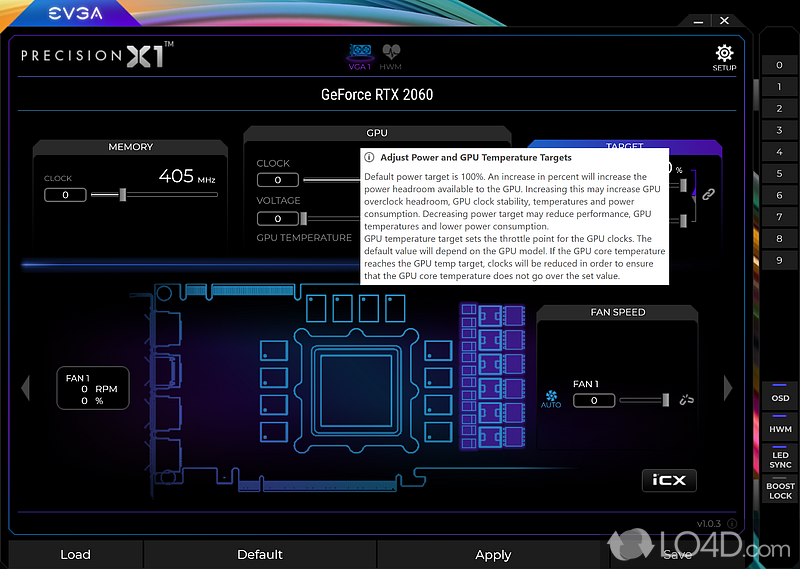The height and width of the screenshot is (569, 800).
Task: Open the Setup gear icon
Action: (724, 57)
